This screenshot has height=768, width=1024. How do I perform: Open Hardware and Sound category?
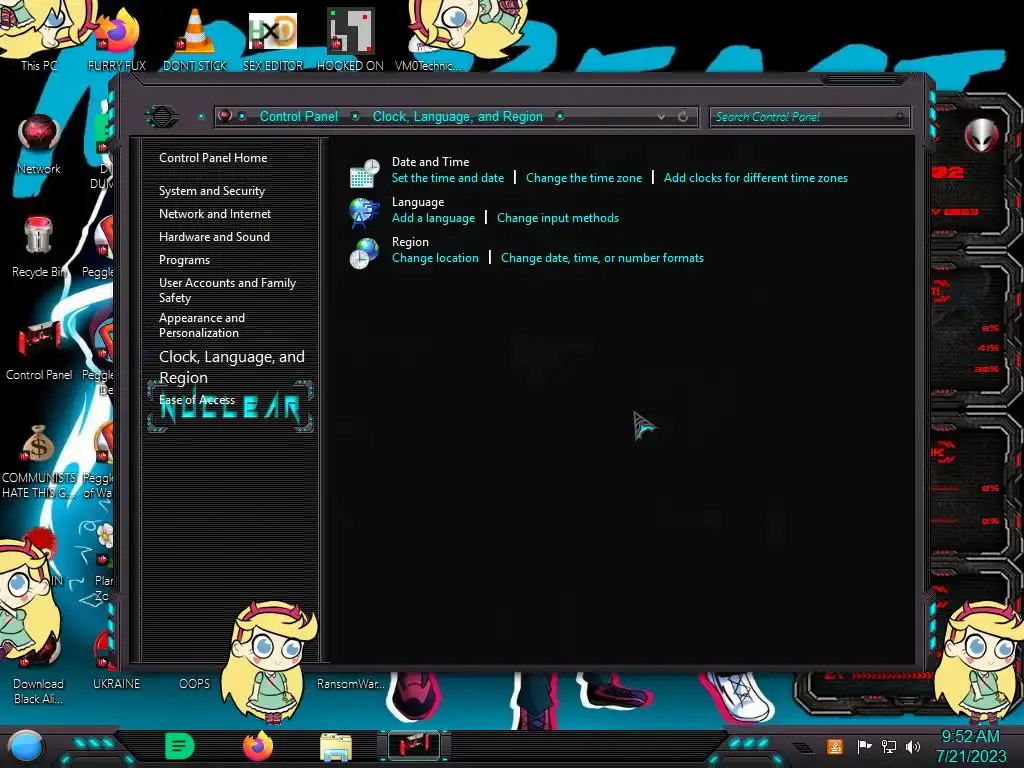point(214,236)
